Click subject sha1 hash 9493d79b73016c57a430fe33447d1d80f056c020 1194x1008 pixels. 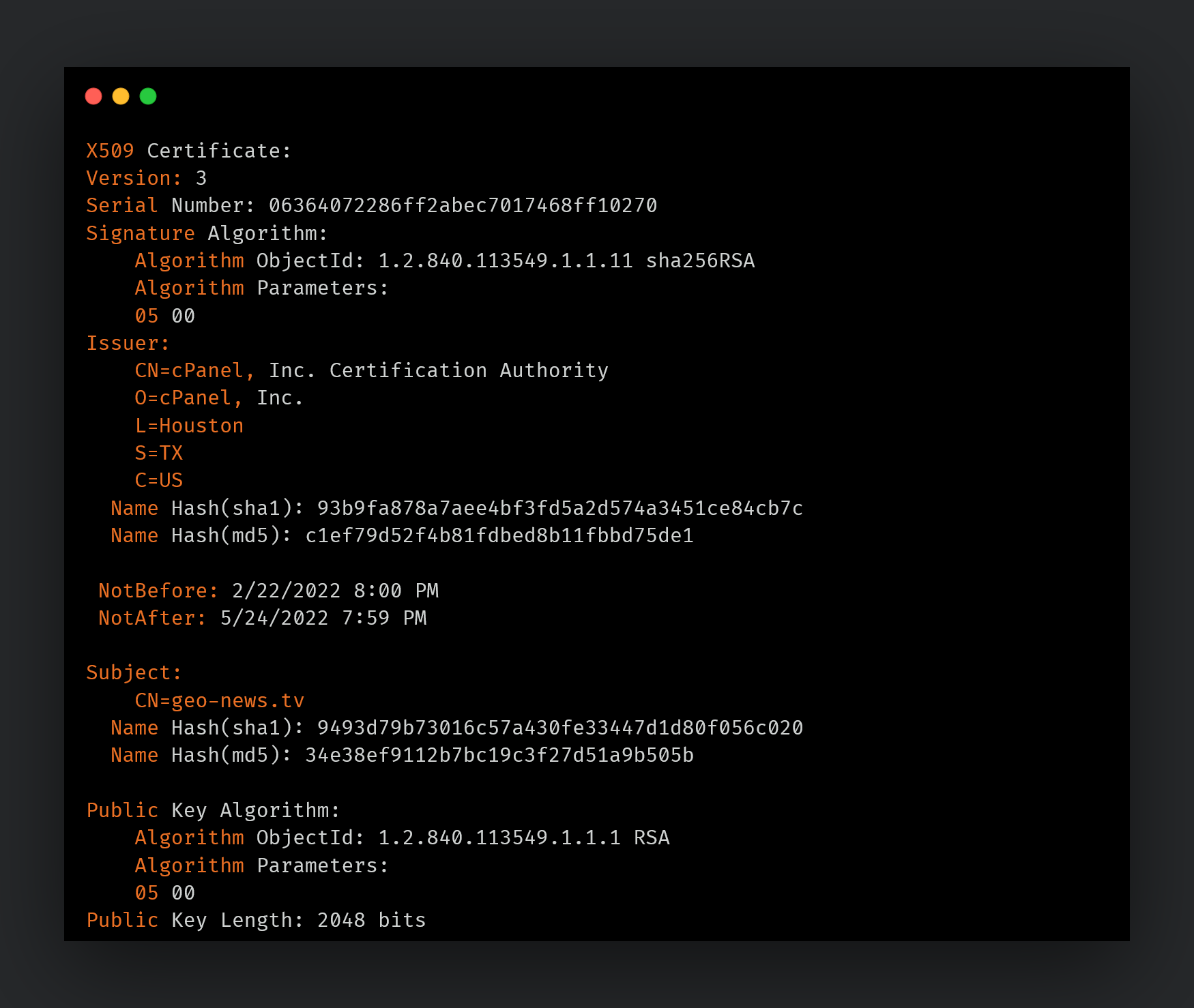coord(560,728)
